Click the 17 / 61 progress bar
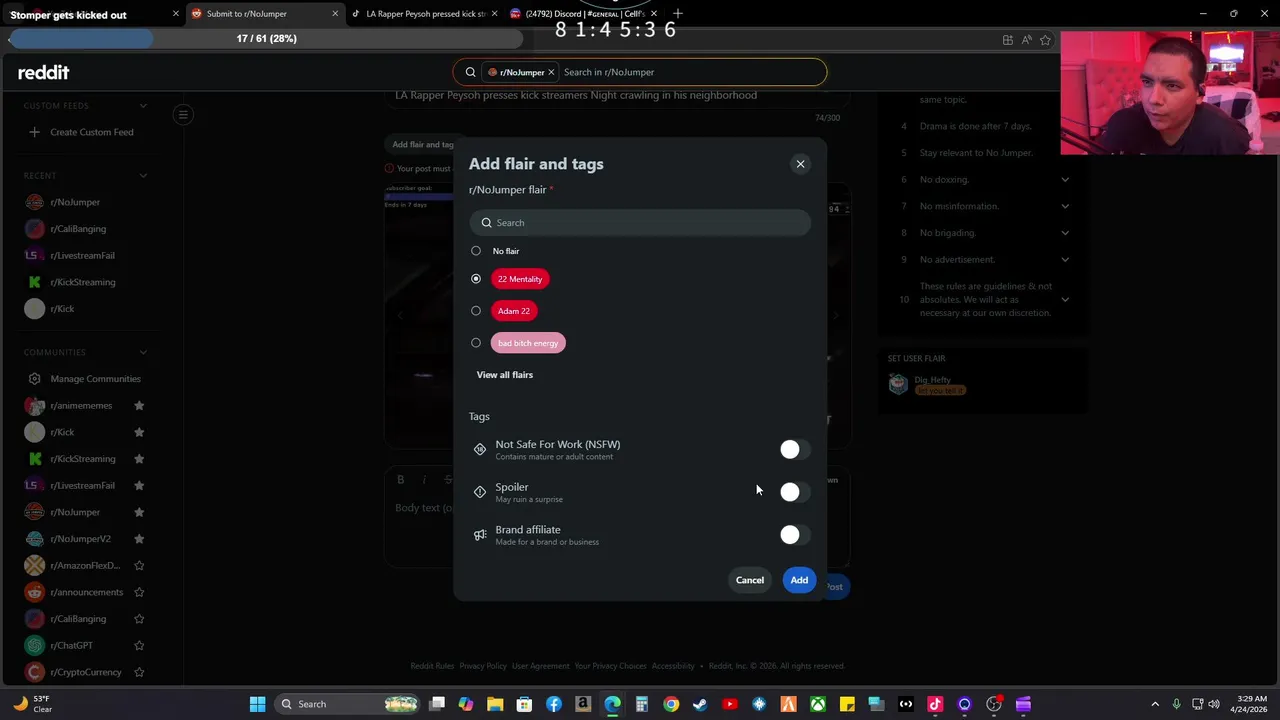 tap(266, 39)
